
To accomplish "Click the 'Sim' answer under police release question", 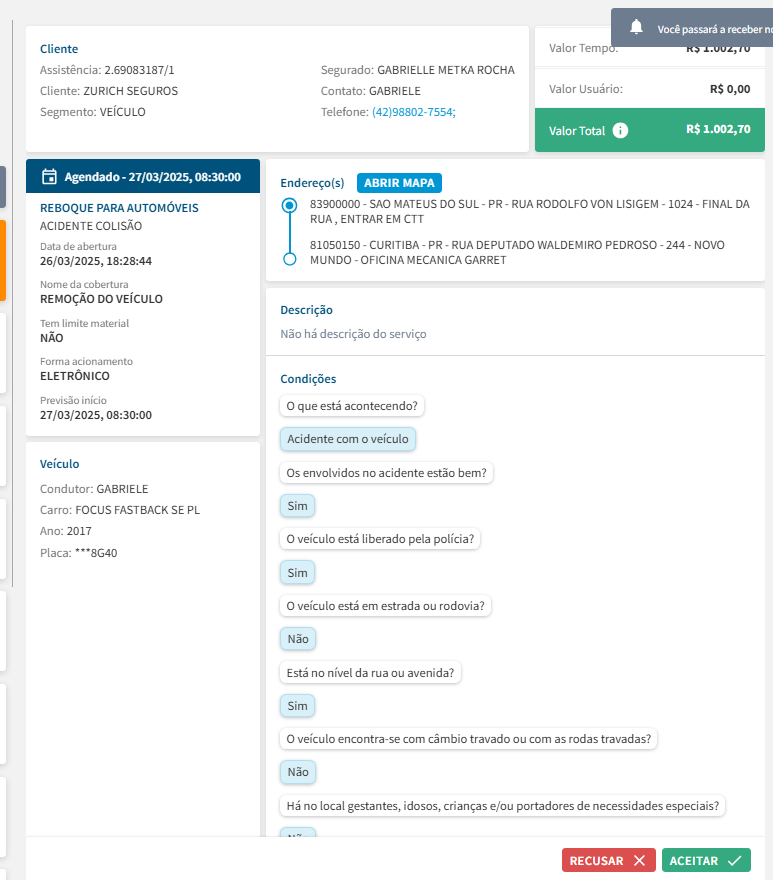I will pyautogui.click(x=297, y=572).
